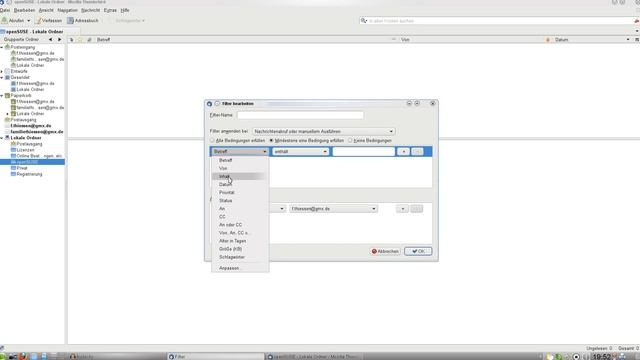Add an action with plus button
The width and height of the screenshot is (640, 360).
(402, 209)
